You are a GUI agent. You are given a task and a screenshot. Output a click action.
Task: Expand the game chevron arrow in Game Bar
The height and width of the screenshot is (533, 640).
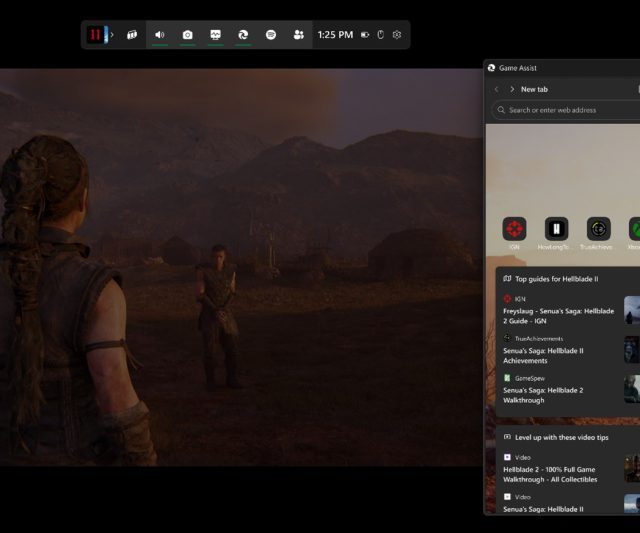point(112,35)
